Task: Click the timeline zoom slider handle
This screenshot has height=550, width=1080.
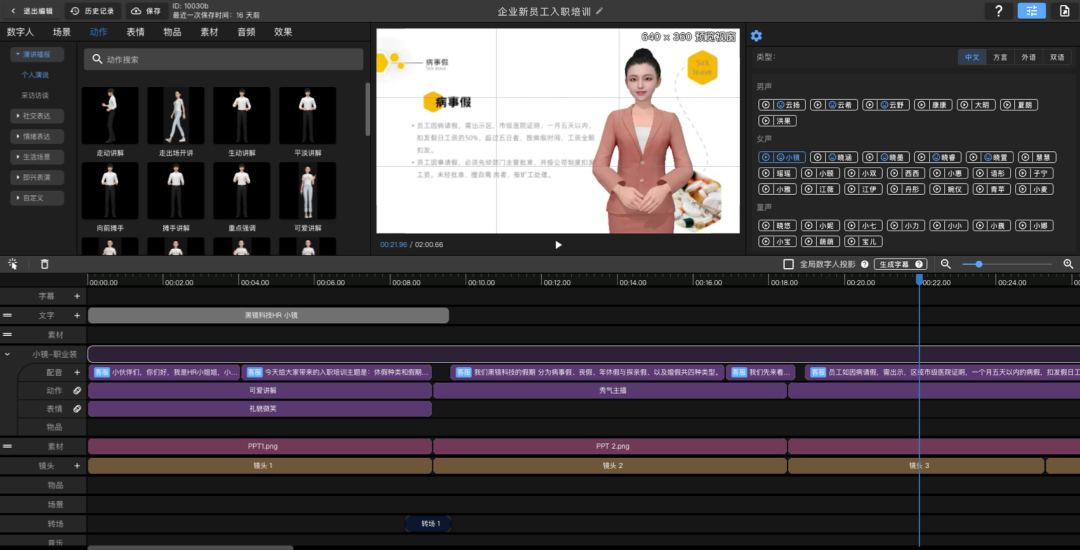Action: click(x=978, y=264)
